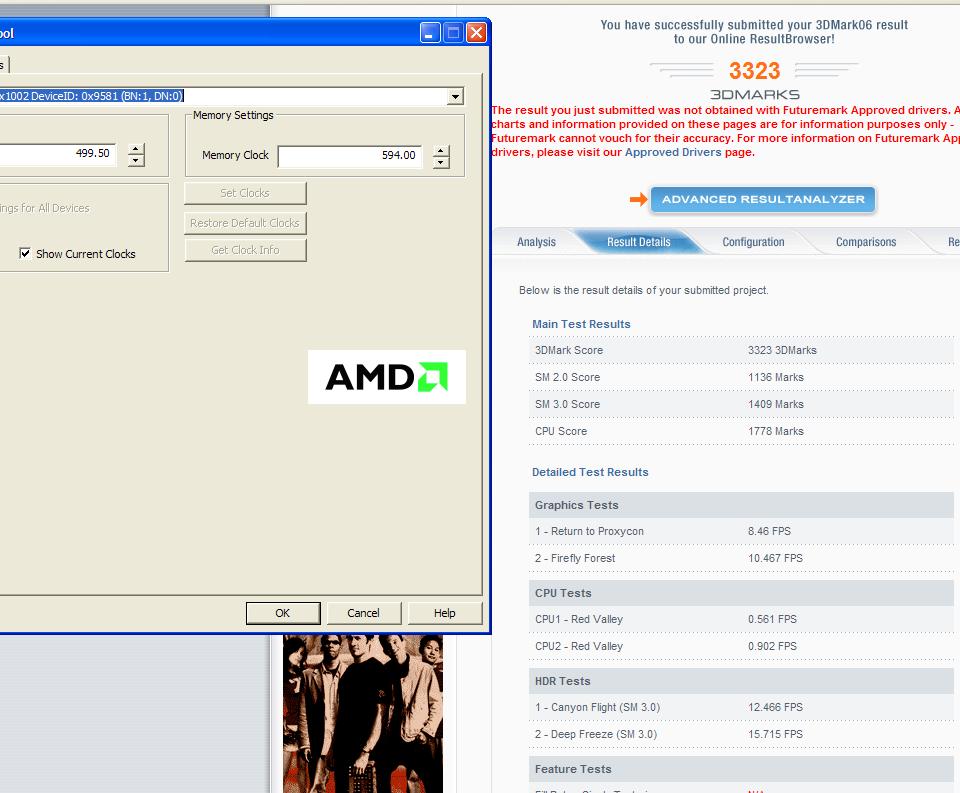The image size is (960, 793).
Task: Decrease the Memory Clock value with down arrow
Action: coord(441,162)
